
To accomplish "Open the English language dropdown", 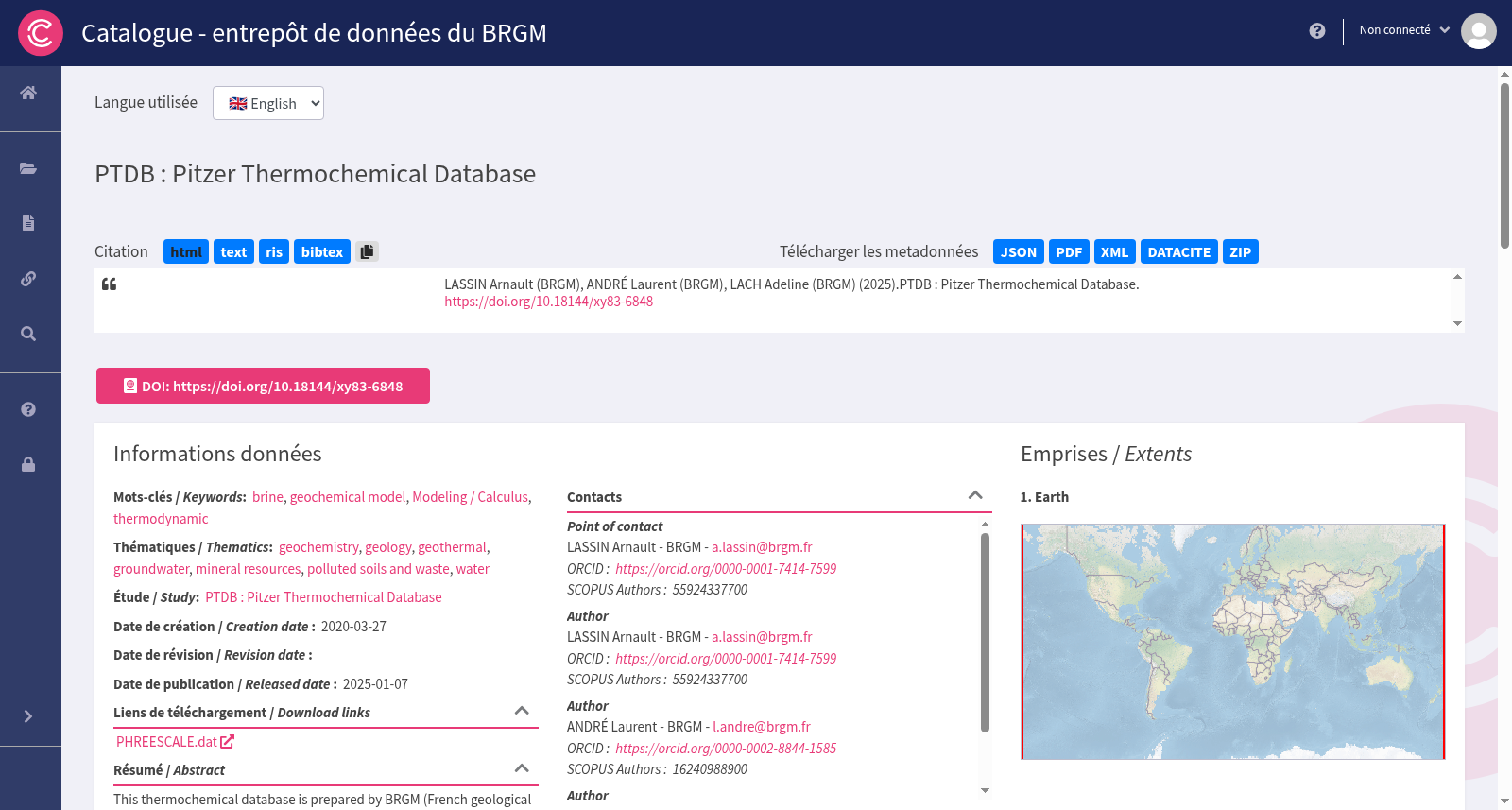I will (268, 103).
